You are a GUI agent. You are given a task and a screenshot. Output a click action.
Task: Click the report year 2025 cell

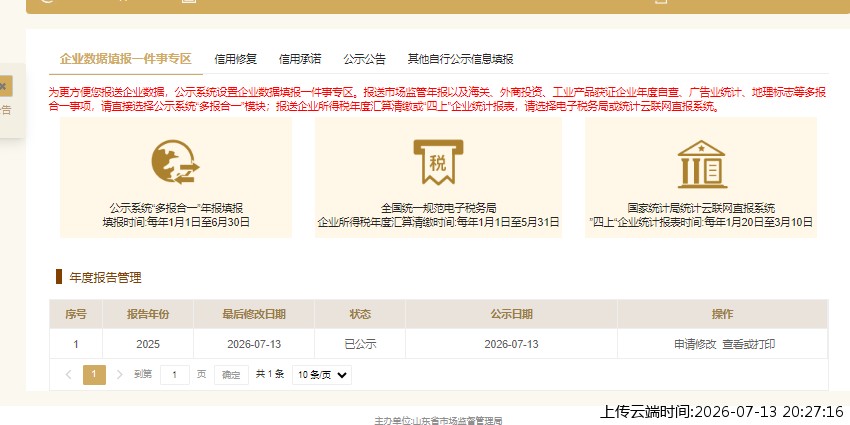tap(148, 344)
